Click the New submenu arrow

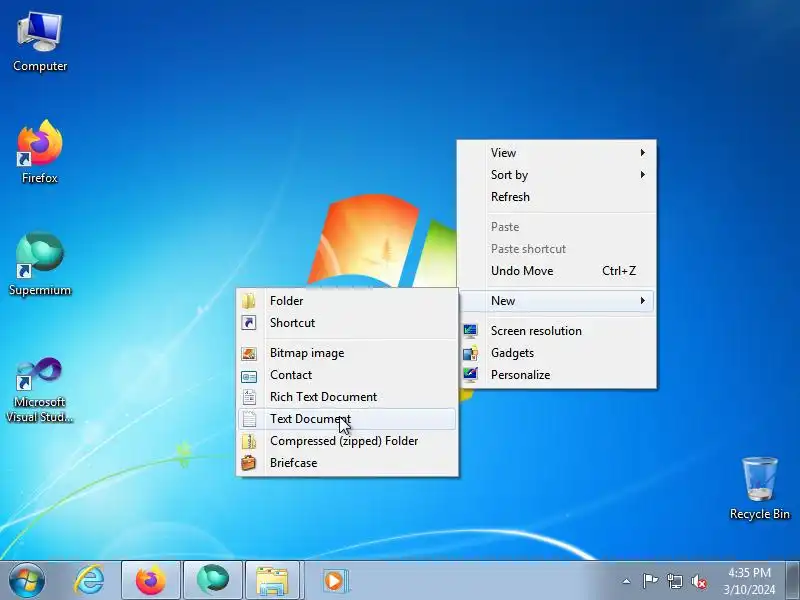click(x=643, y=301)
